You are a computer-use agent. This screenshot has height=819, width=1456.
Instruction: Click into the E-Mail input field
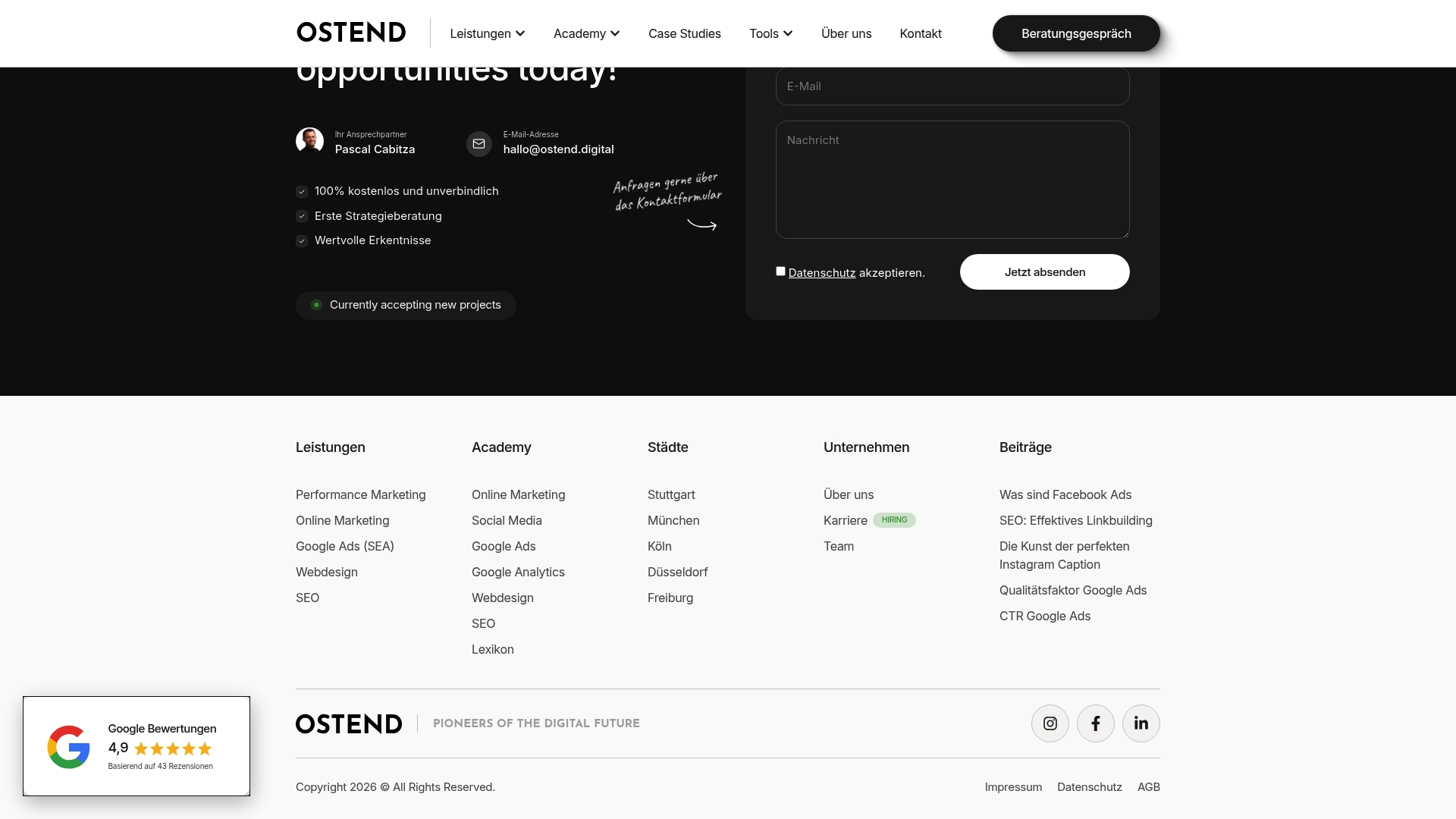pos(952,86)
